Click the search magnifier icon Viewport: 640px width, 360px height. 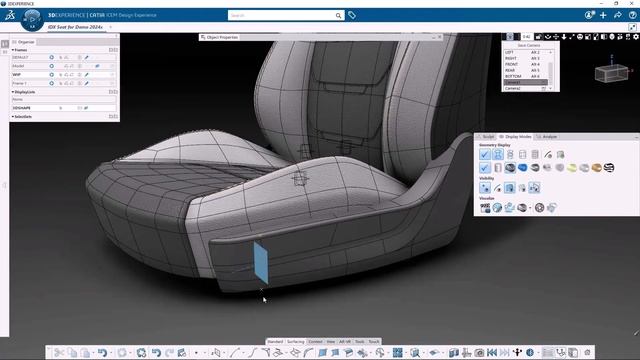[x=338, y=16]
